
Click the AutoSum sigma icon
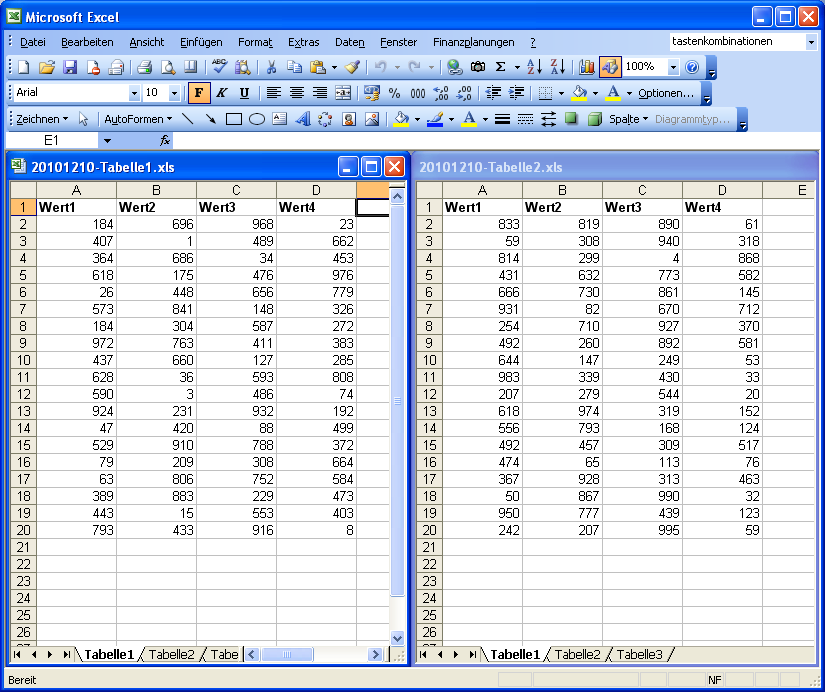click(501, 67)
